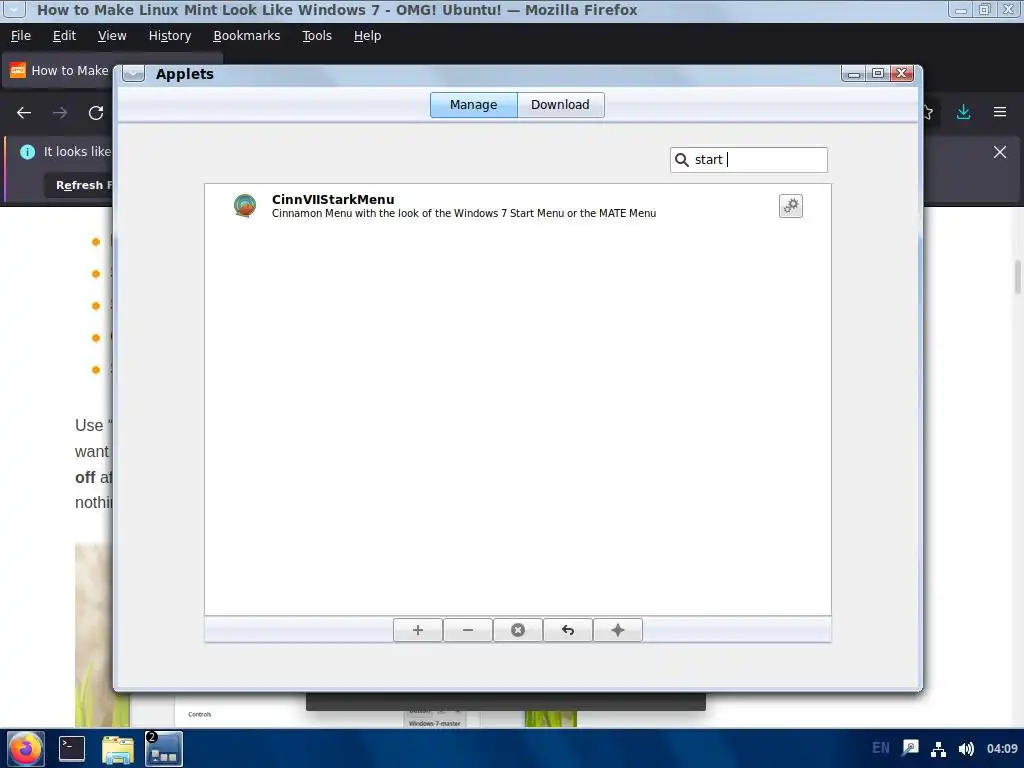Screen dimensions: 1024x768
Task: Open terminal from taskbar
Action: [x=72, y=748]
